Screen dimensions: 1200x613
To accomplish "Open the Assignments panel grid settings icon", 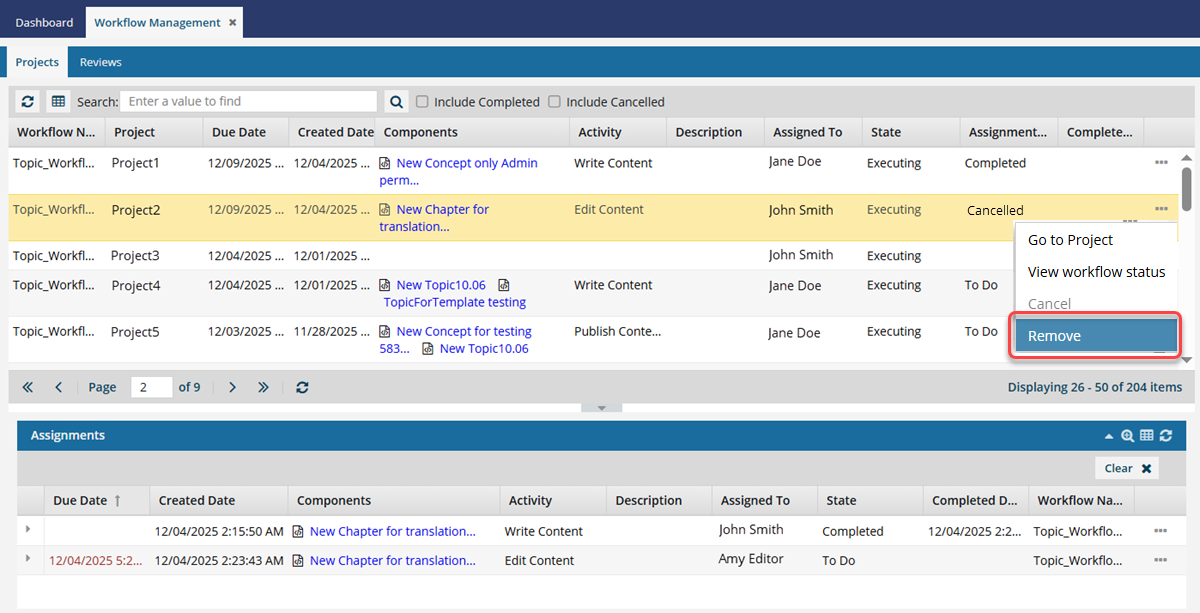I will point(1147,436).
